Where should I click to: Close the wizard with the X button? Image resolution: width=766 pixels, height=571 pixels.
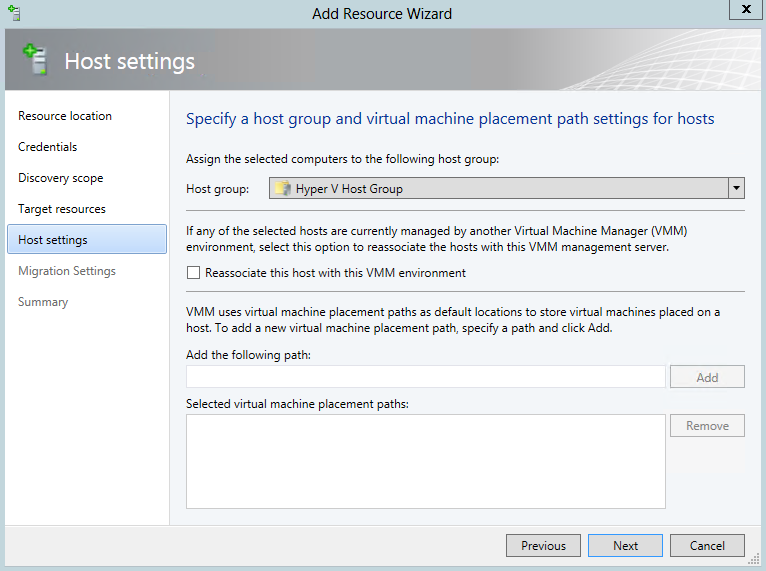pos(746,9)
